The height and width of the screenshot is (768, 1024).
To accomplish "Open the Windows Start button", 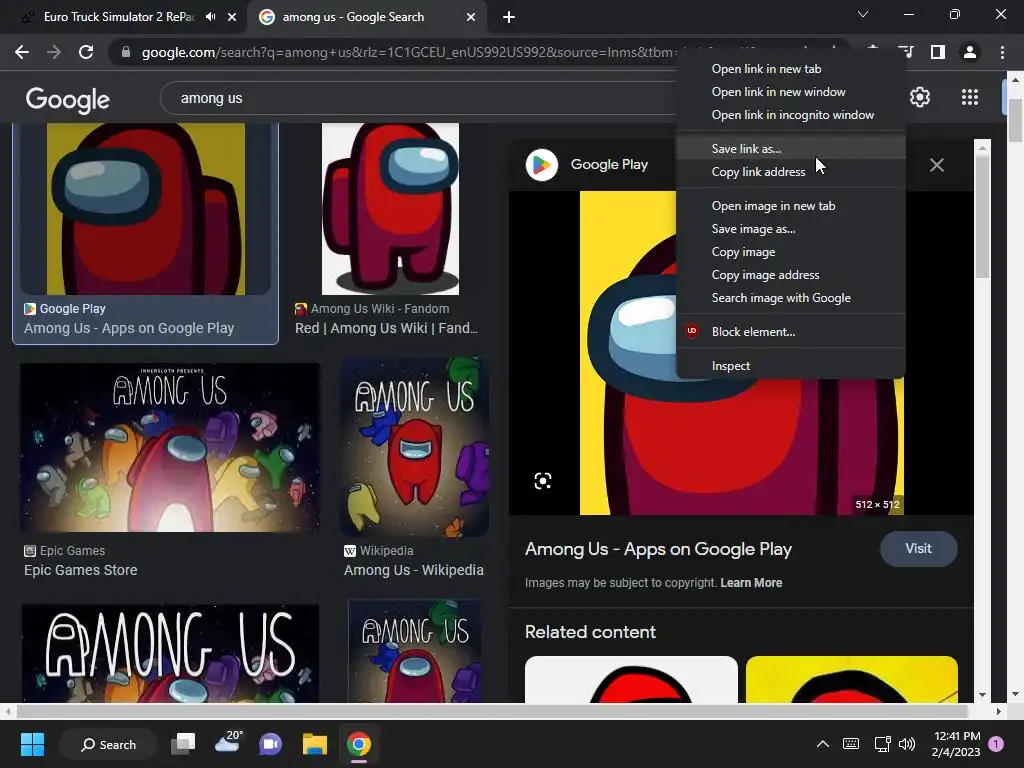I will (x=32, y=744).
